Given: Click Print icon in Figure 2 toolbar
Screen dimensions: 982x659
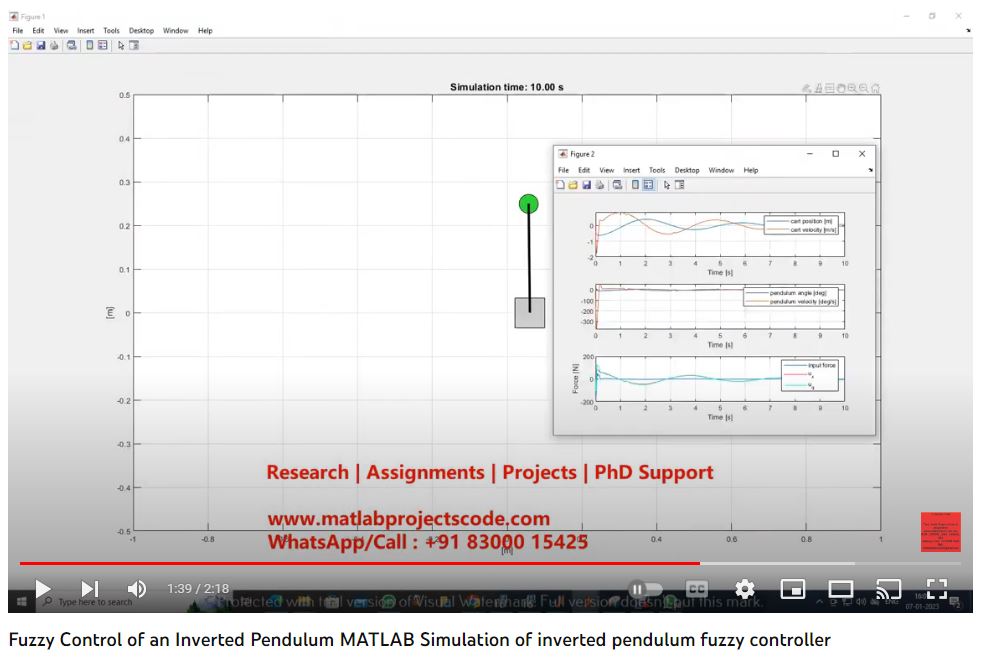Looking at the screenshot, I should pos(599,185).
